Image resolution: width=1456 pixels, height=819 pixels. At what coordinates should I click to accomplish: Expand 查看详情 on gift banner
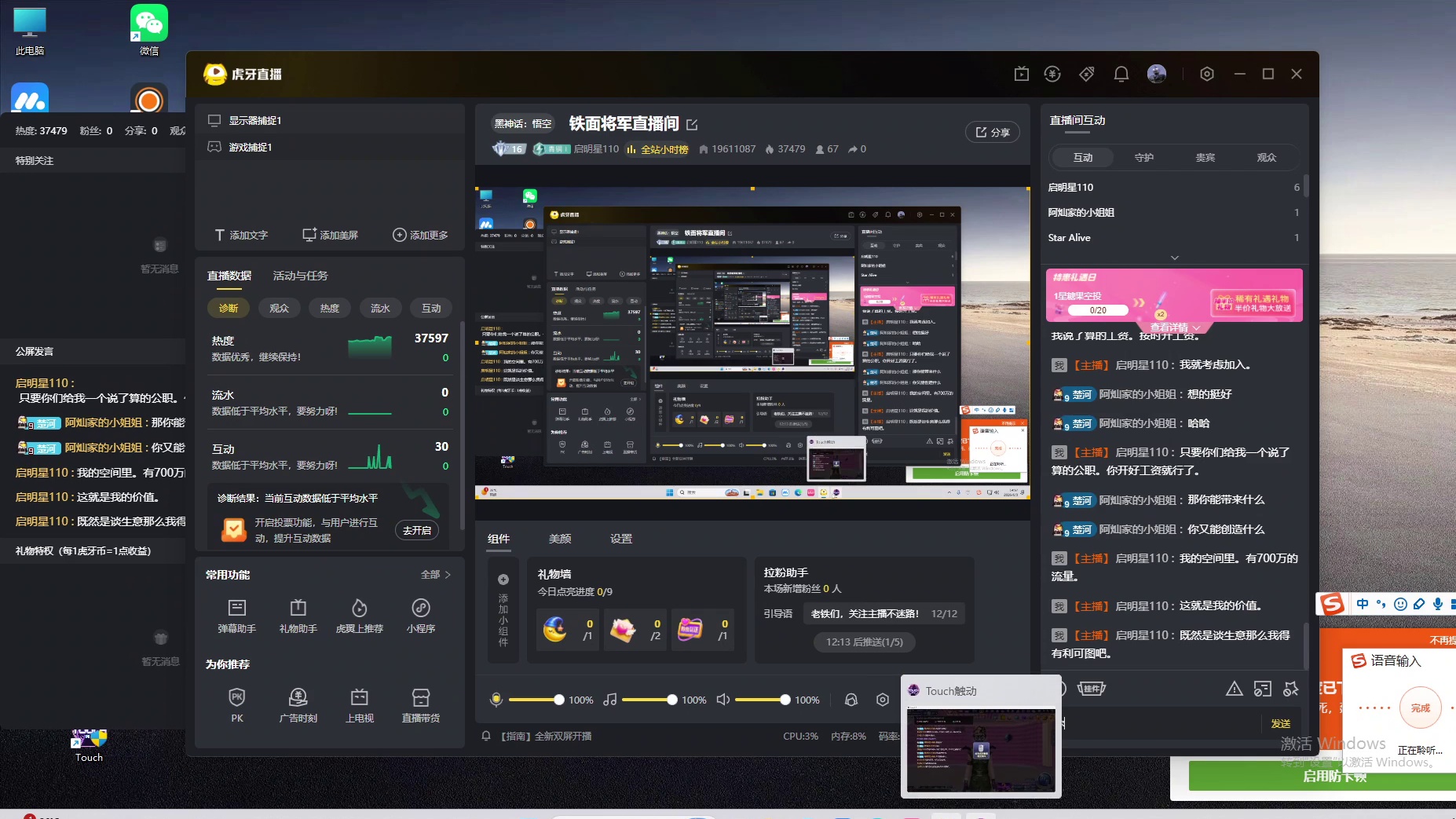[1175, 327]
